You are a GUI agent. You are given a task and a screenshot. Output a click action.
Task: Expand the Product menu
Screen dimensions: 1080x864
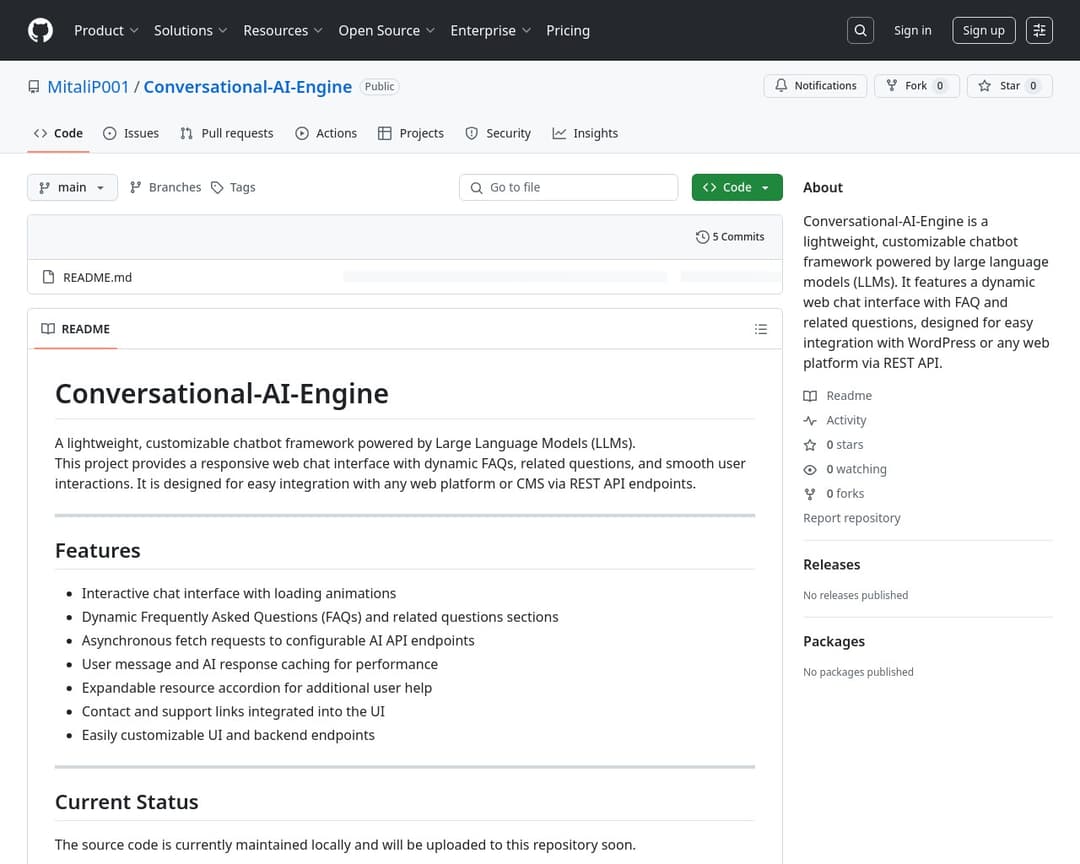pyautogui.click(x=106, y=30)
